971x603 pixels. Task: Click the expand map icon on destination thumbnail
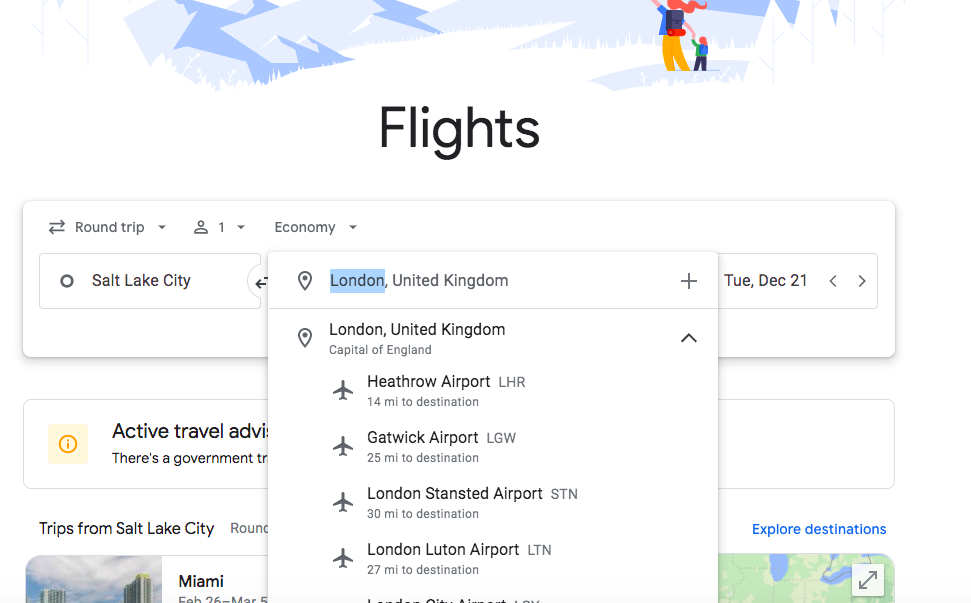(867, 579)
